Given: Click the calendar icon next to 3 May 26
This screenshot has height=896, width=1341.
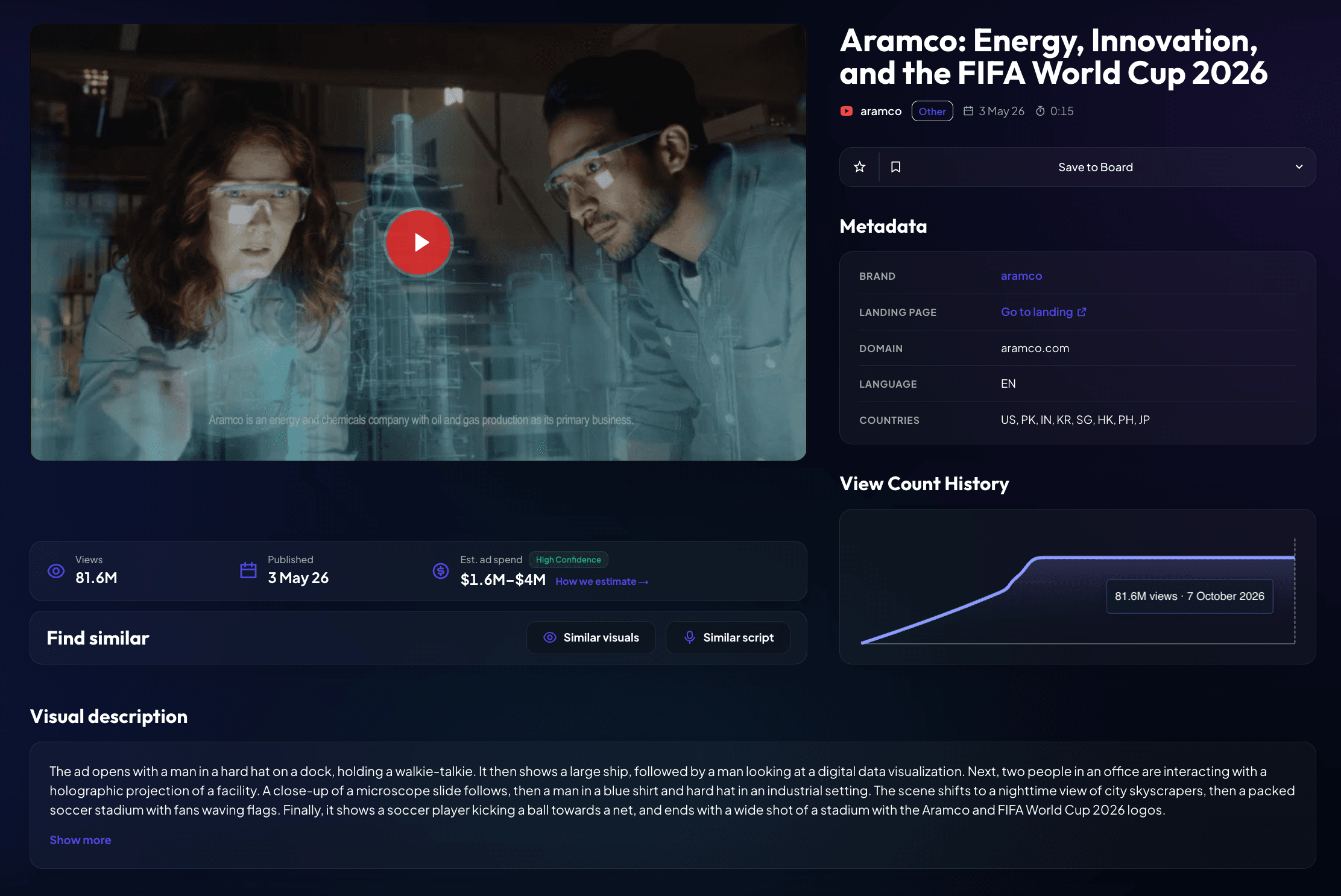Looking at the screenshot, I should click(x=968, y=111).
